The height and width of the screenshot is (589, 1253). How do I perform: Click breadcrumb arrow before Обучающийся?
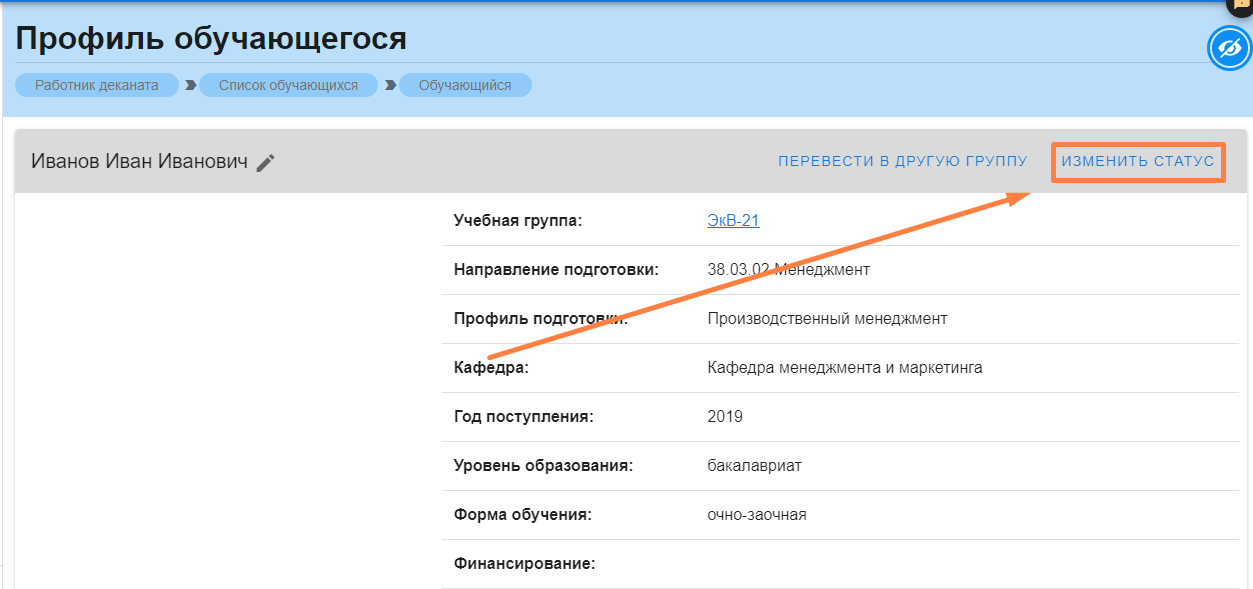(389, 86)
